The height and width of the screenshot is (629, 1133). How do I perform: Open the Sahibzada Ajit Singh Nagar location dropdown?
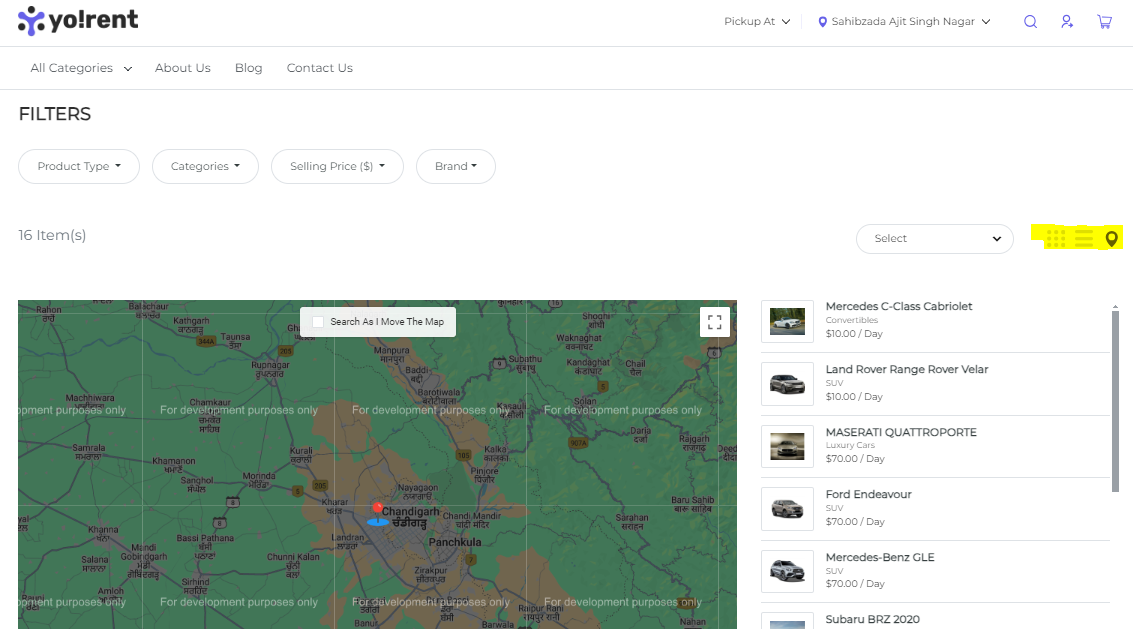[x=904, y=22]
